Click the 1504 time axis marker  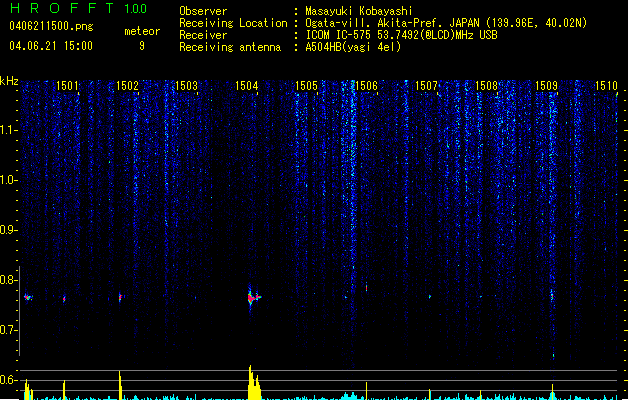[246, 86]
